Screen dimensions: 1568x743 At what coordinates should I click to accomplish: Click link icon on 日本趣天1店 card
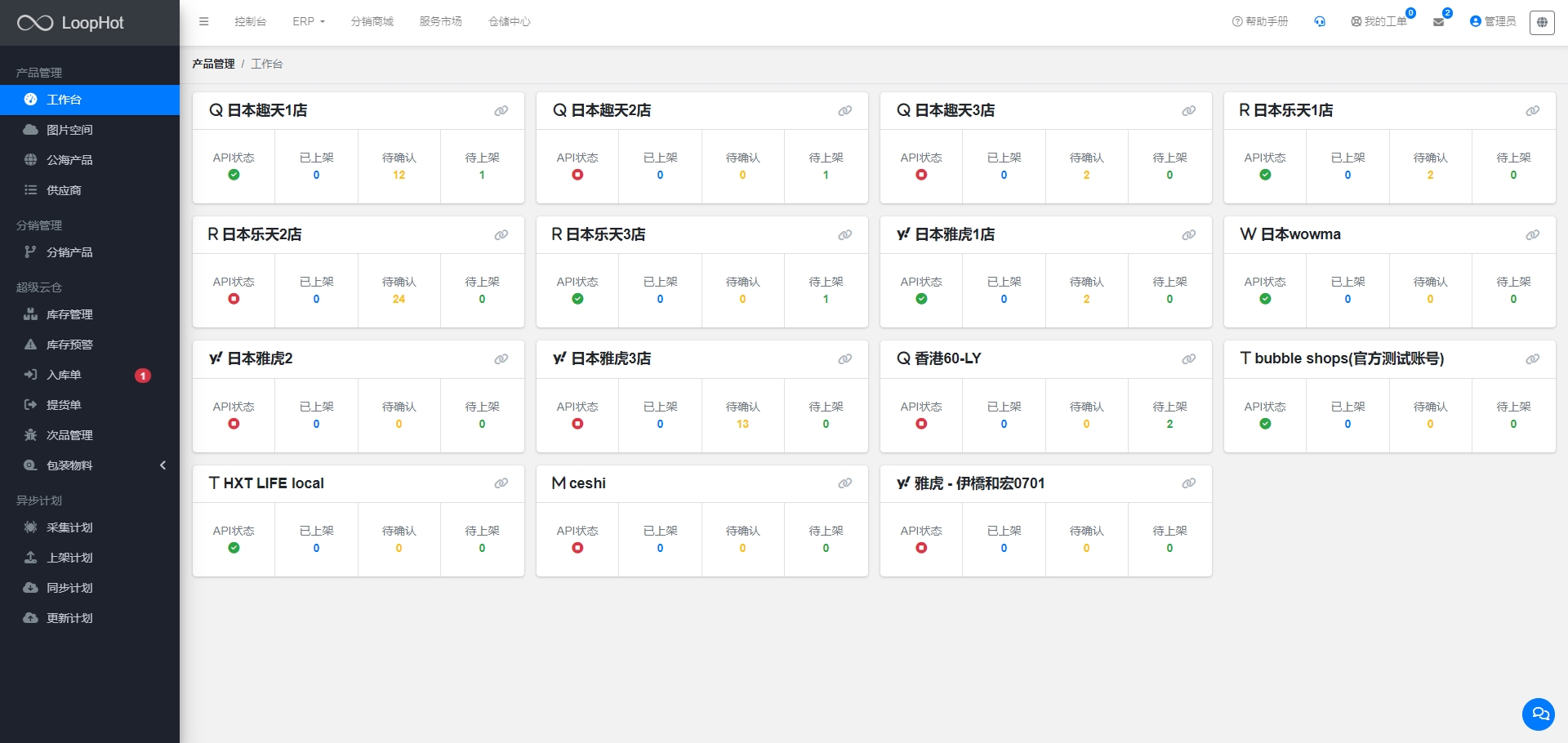501,111
